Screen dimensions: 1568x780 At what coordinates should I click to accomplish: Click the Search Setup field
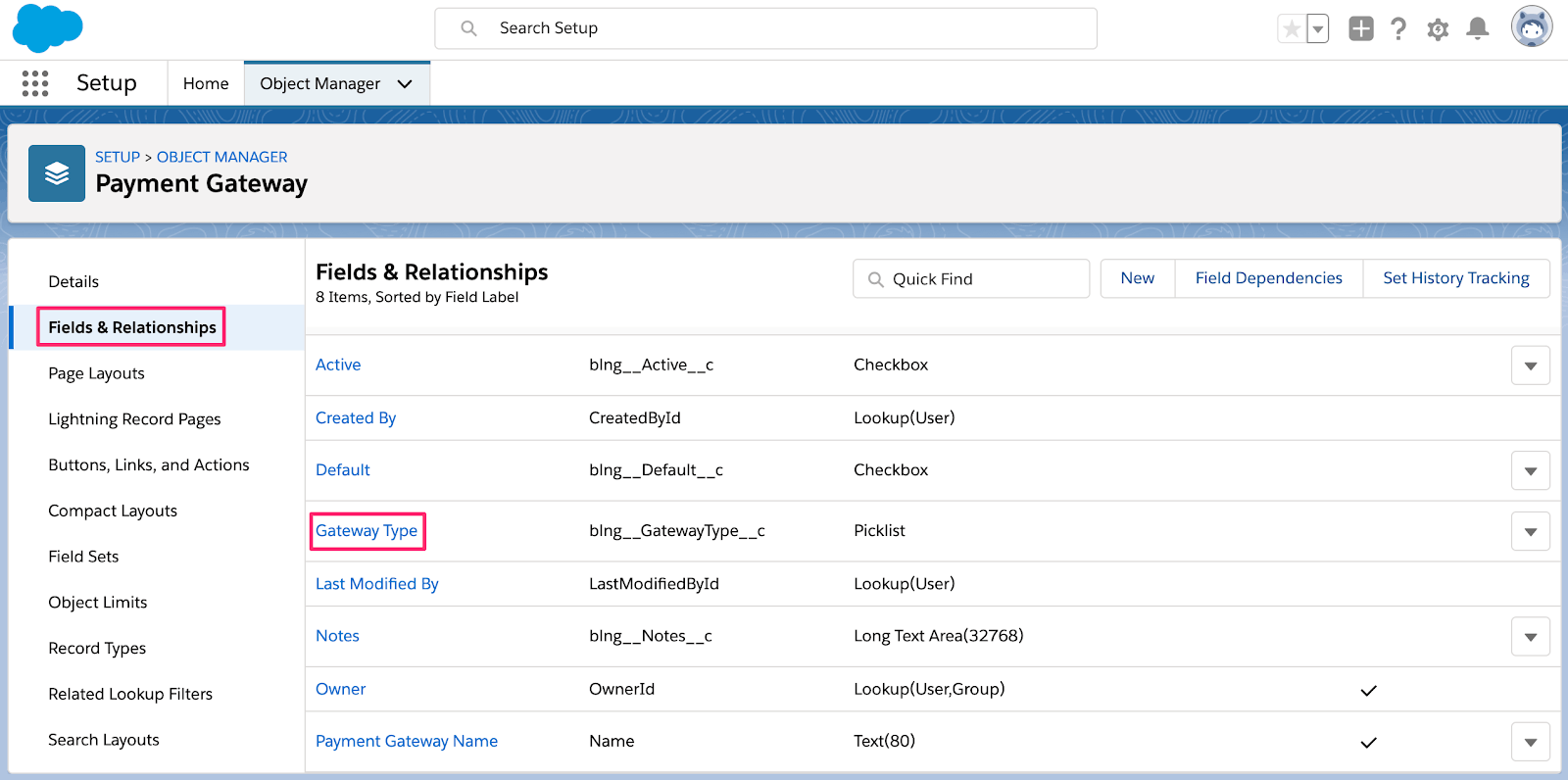pos(765,28)
